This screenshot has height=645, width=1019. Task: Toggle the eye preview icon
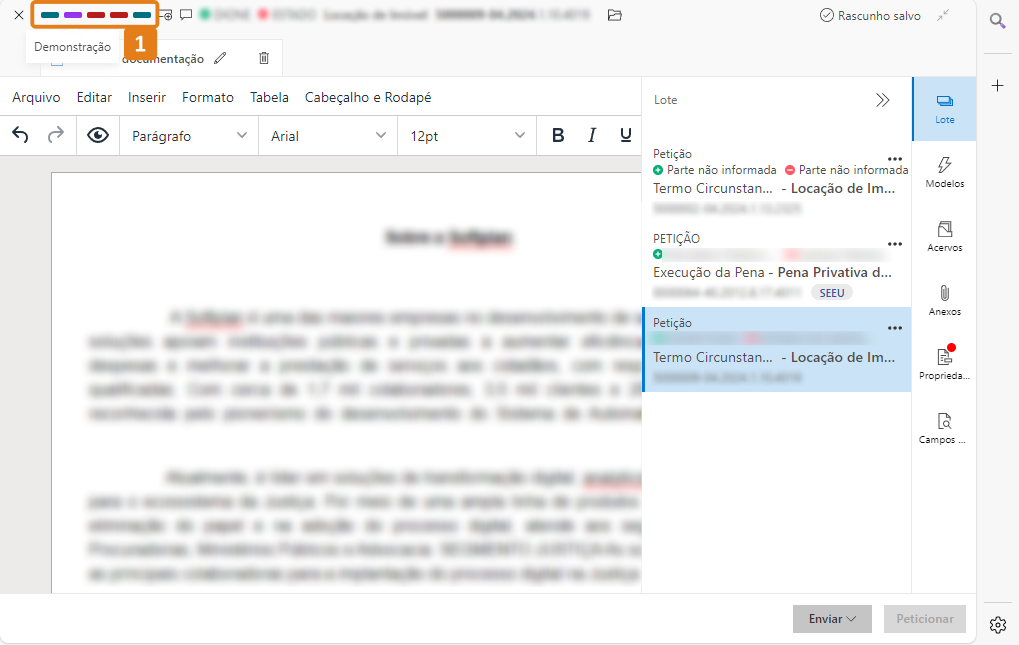point(97,136)
